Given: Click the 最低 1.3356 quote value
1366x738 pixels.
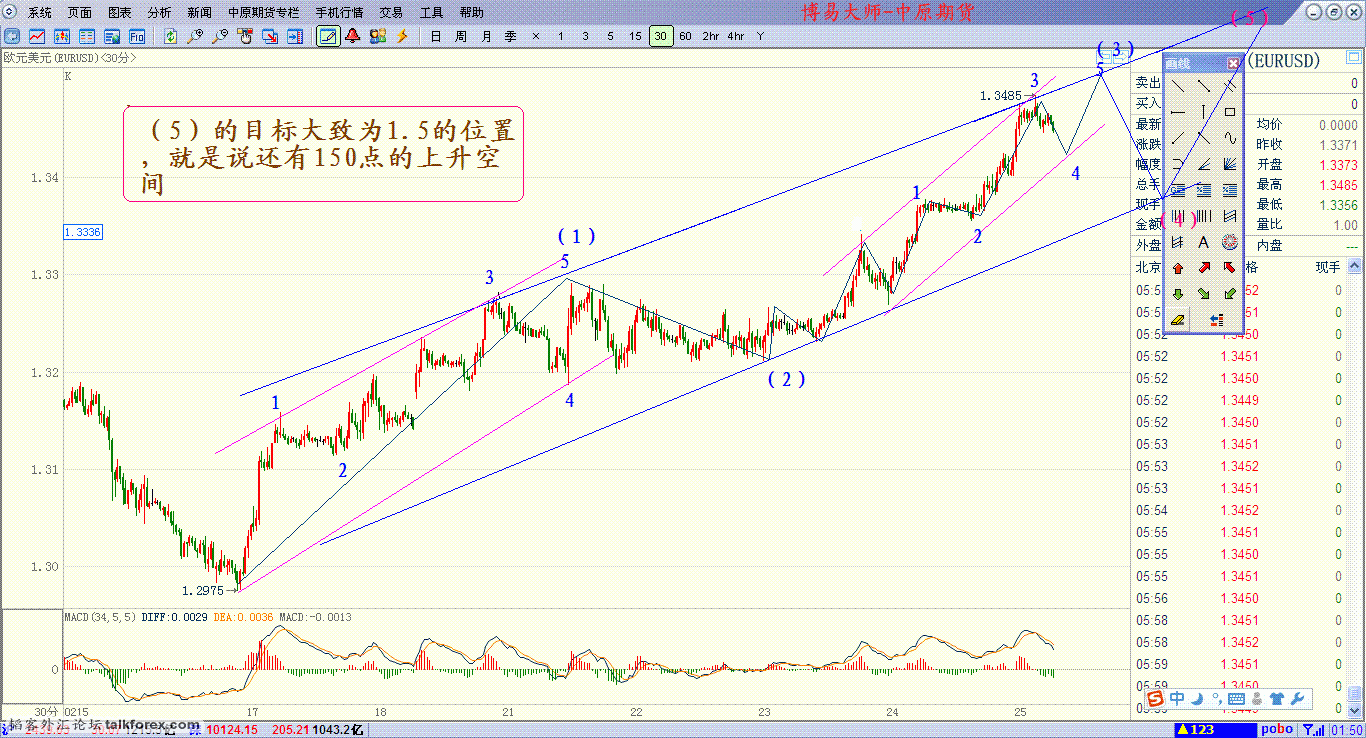Looking at the screenshot, I should [x=1338, y=204].
